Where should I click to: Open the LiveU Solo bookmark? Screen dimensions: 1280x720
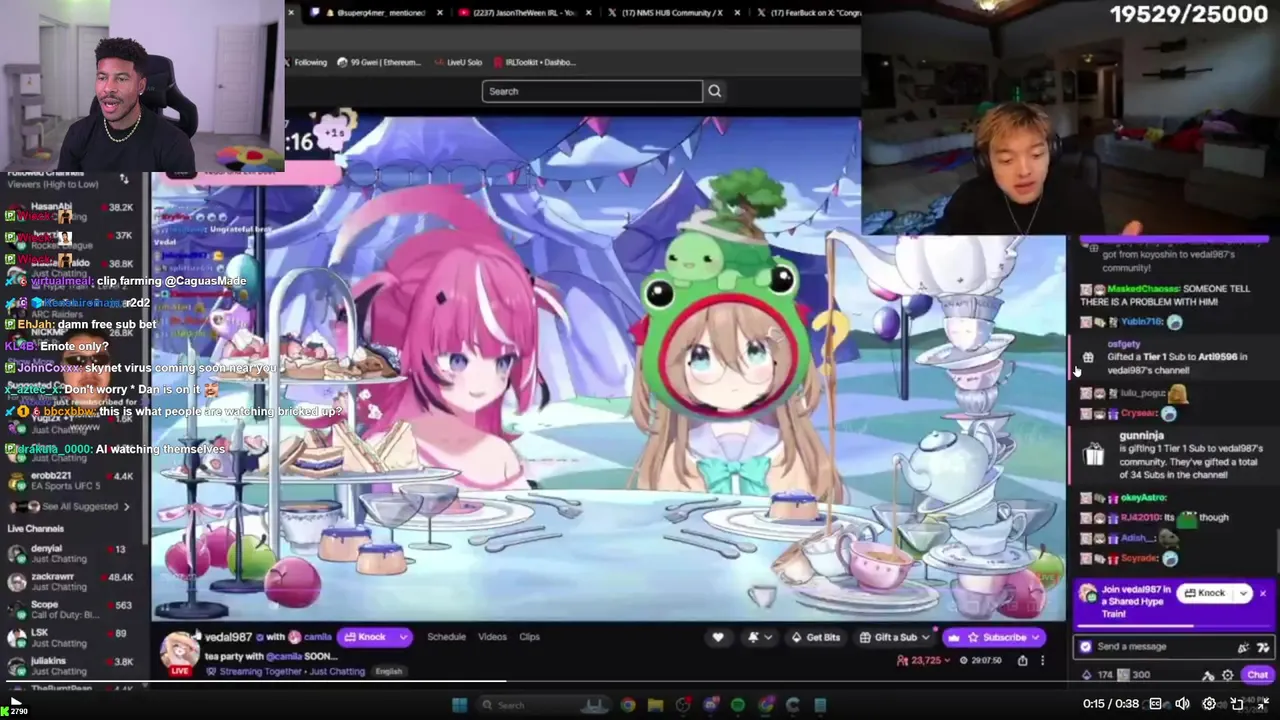[x=458, y=62]
